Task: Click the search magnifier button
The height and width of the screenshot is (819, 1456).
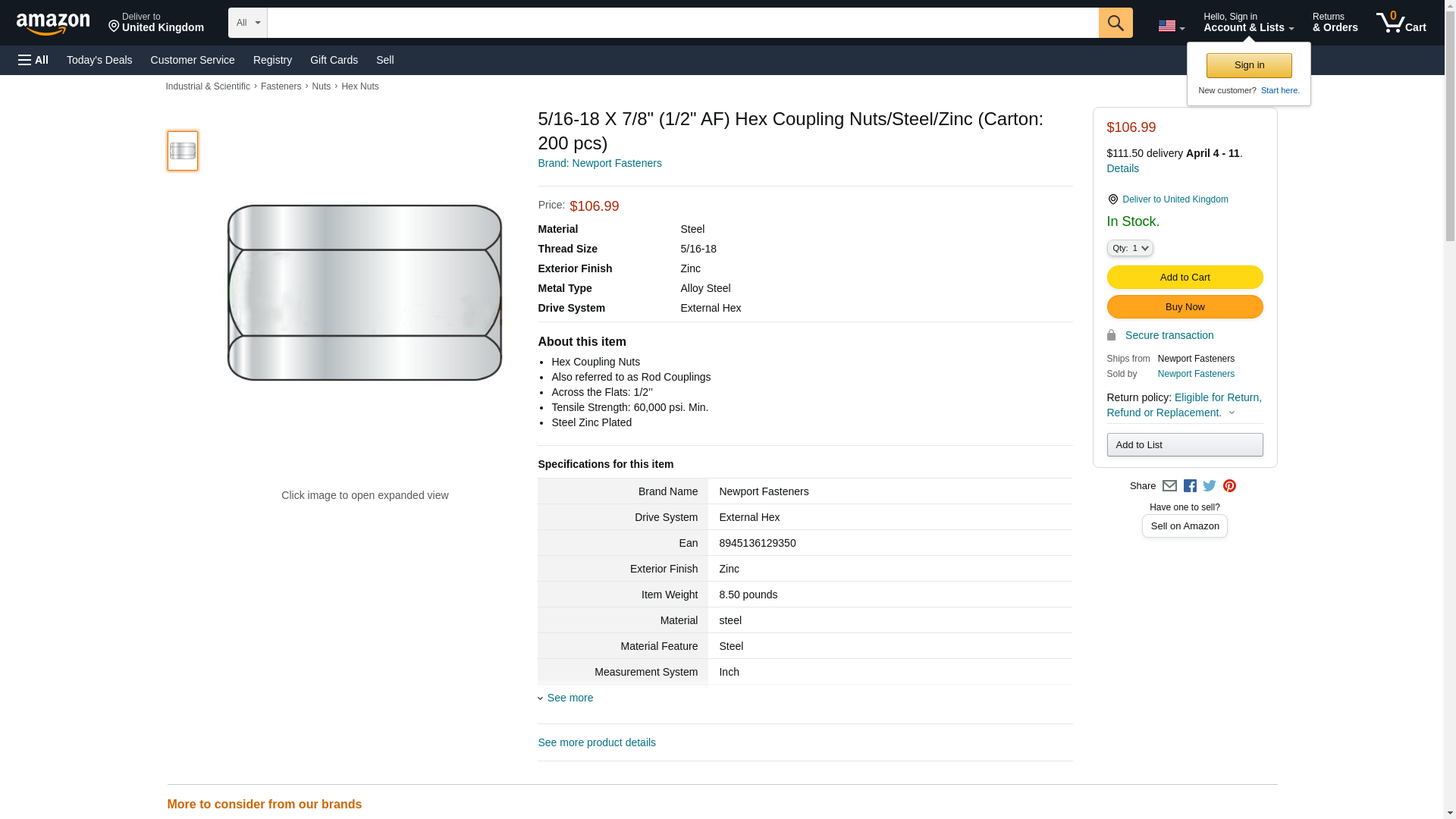Action: pos(1115,23)
